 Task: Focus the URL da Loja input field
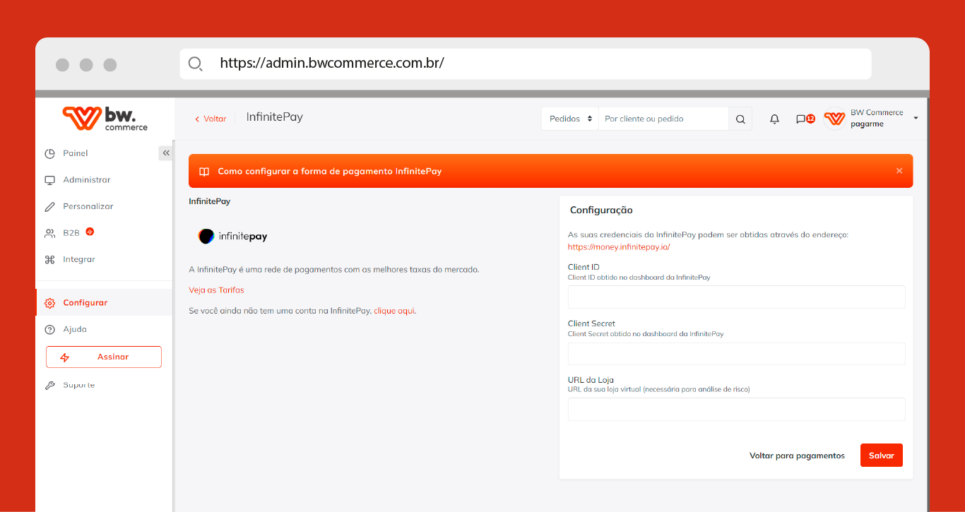736,409
